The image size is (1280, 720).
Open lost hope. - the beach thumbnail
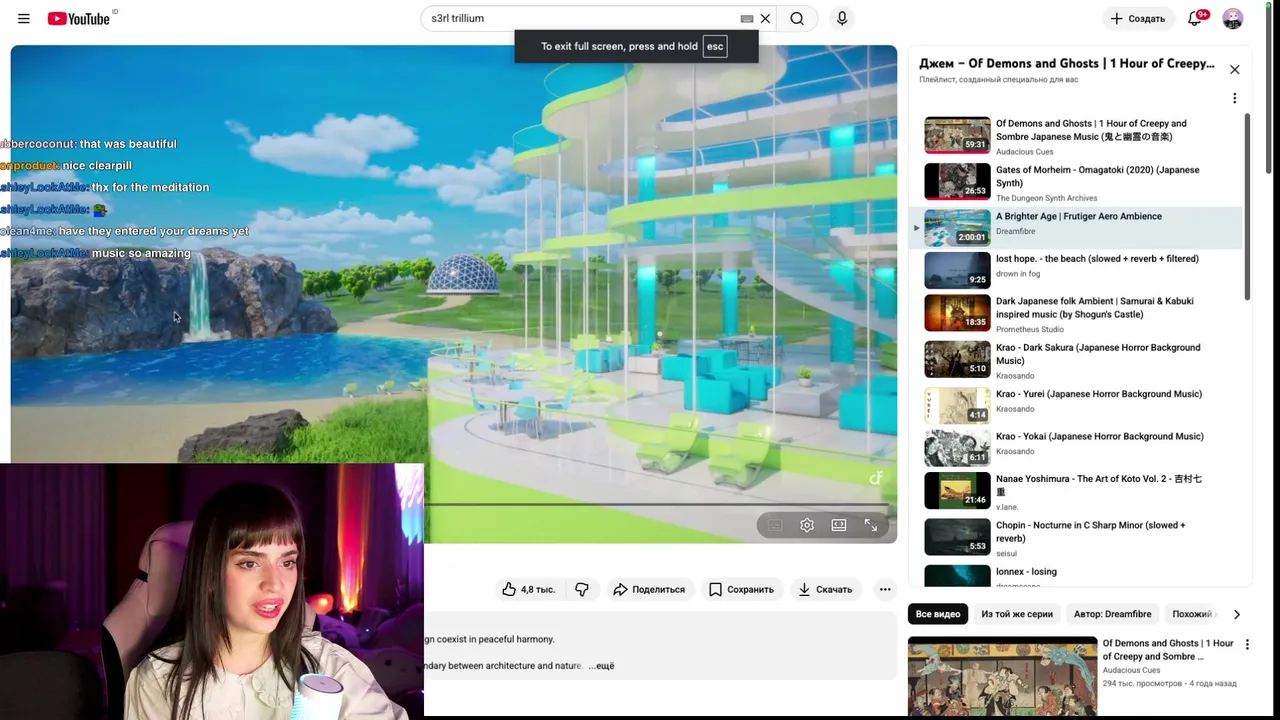coord(957,270)
